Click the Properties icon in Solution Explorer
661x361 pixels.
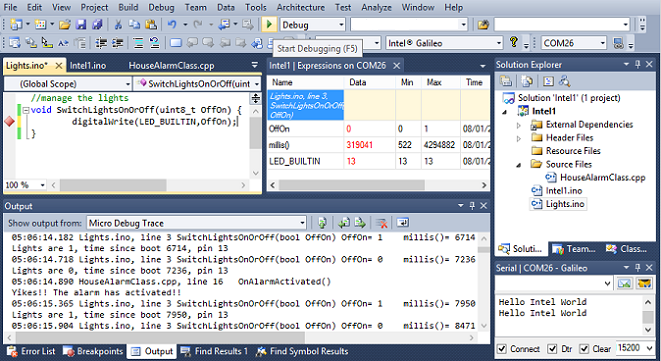pyautogui.click(x=506, y=81)
